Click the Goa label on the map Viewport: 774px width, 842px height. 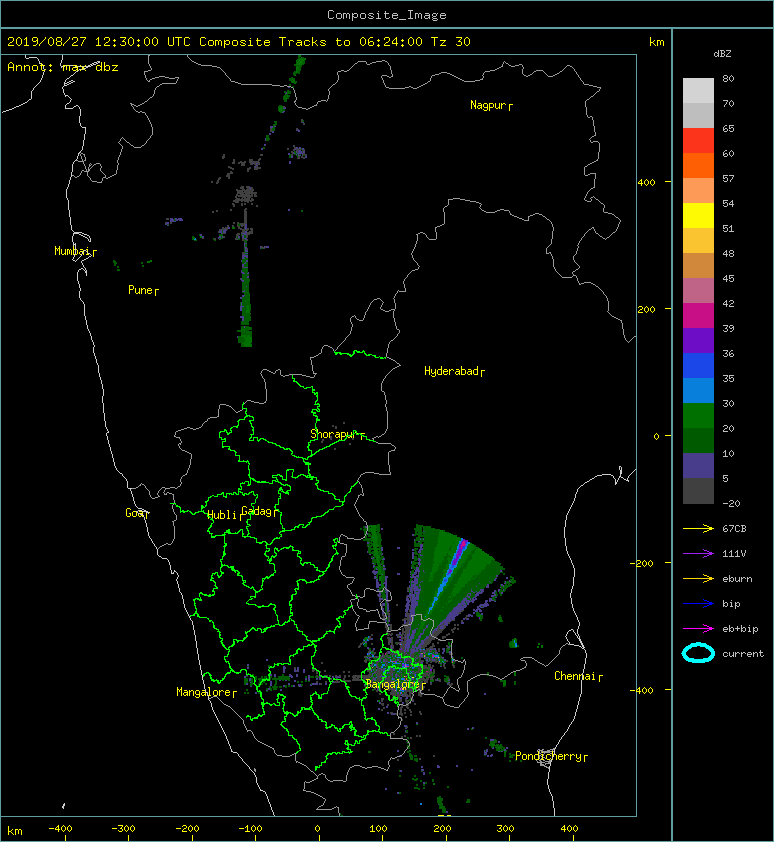click(x=135, y=513)
